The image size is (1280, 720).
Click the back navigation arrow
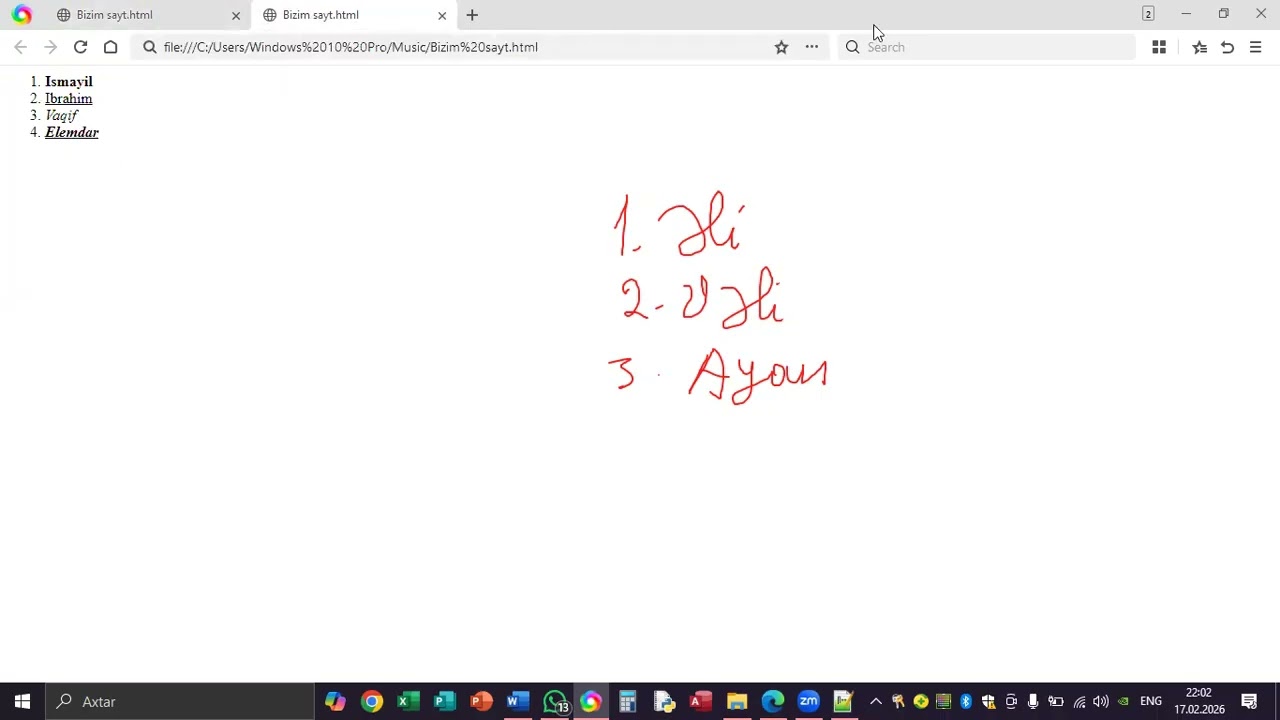[x=20, y=47]
